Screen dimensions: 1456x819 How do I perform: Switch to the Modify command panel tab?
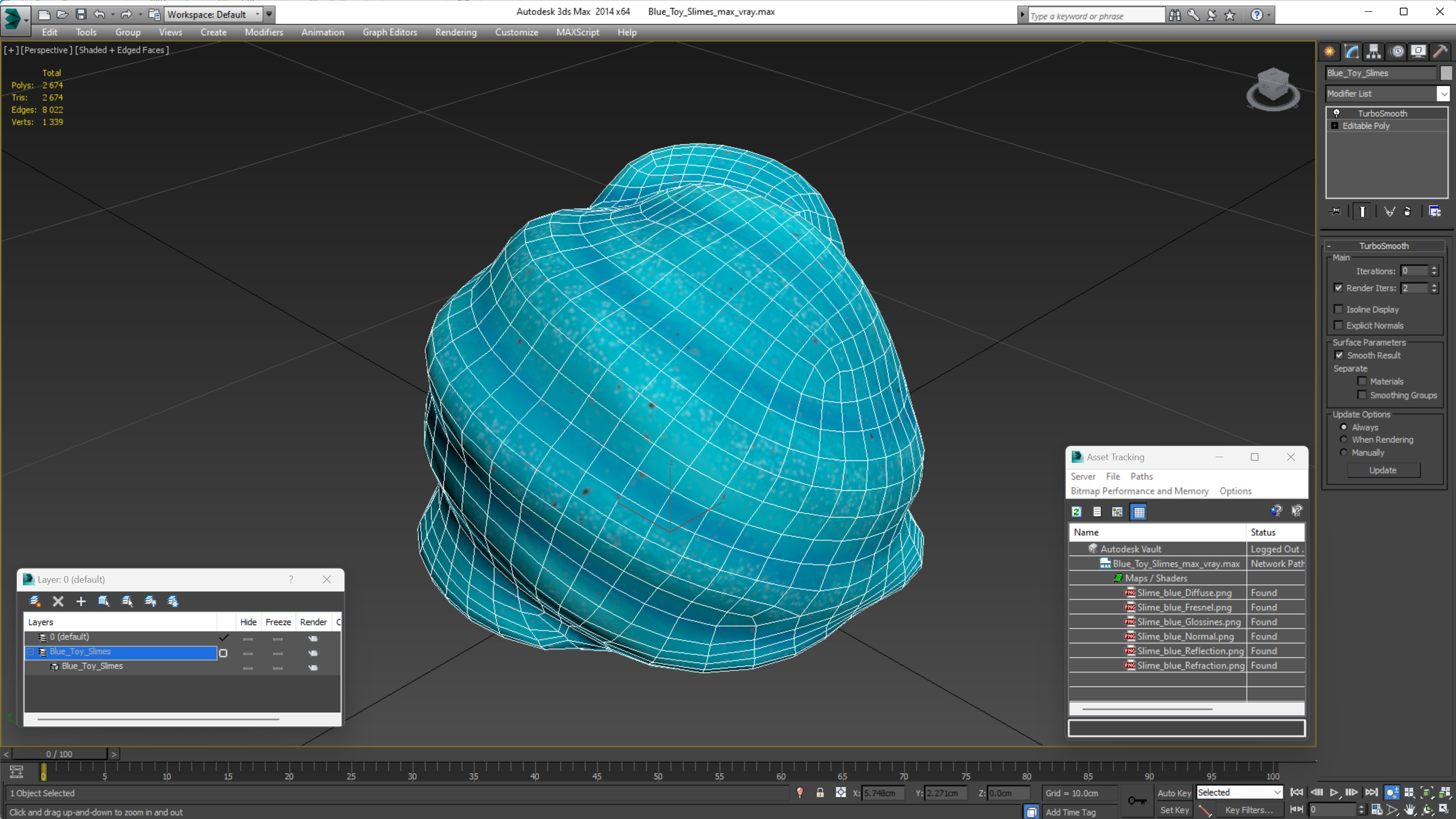point(1351,52)
